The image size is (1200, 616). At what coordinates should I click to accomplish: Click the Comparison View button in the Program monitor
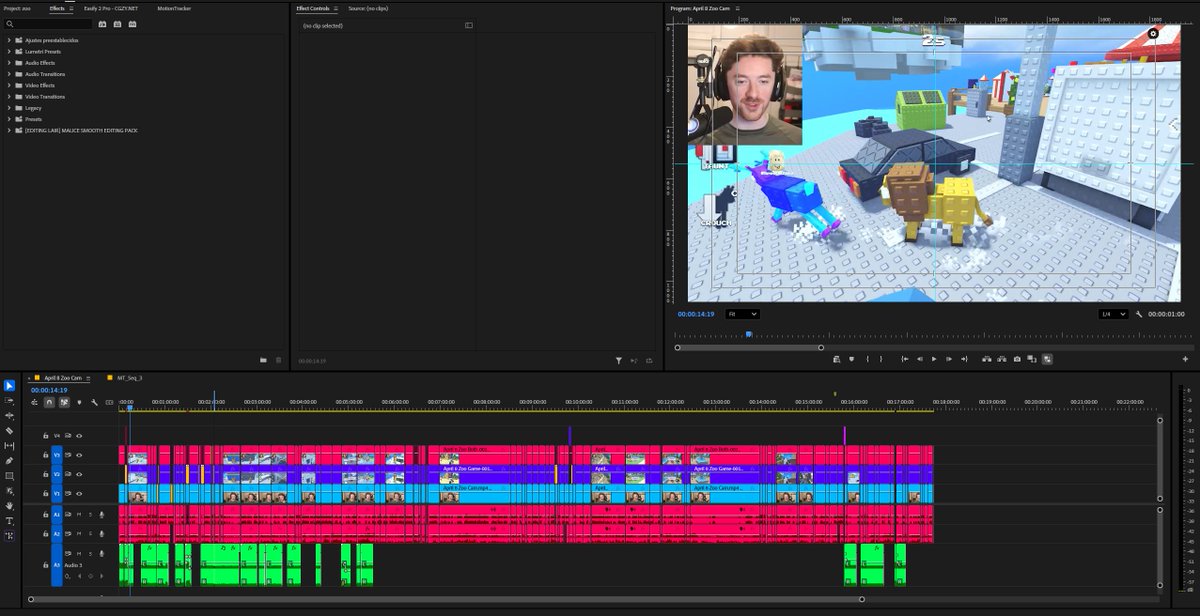click(x=1032, y=358)
